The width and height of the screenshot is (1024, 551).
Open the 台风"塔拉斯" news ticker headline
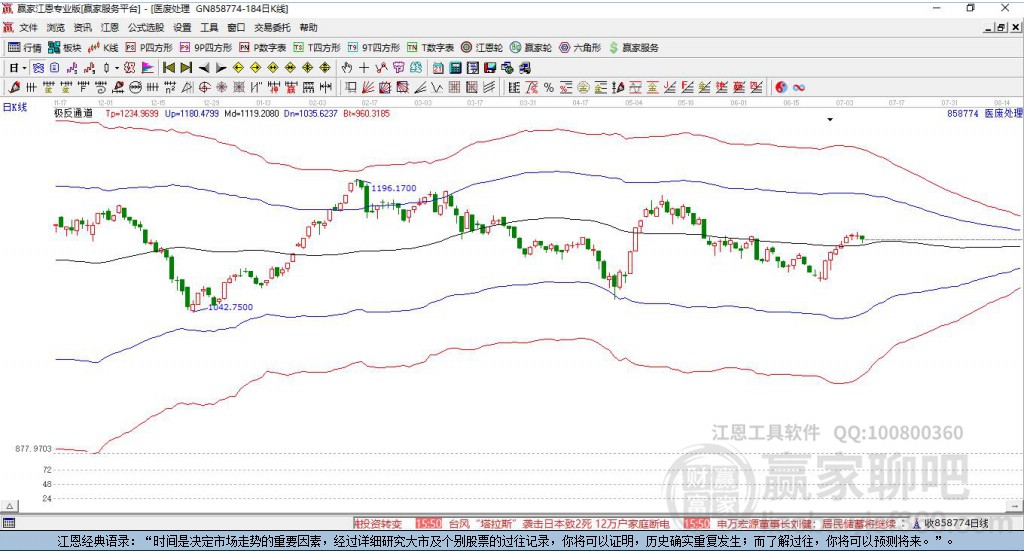point(559,524)
